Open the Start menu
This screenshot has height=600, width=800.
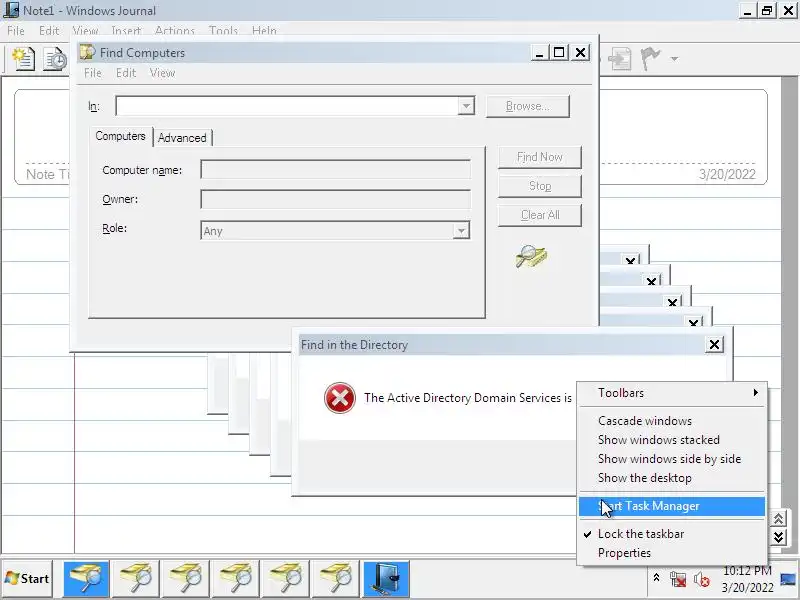point(27,579)
